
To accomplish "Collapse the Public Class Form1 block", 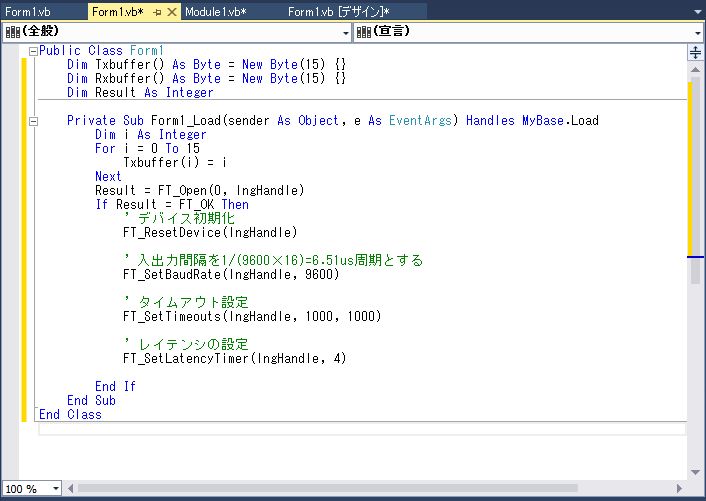I will [33, 51].
